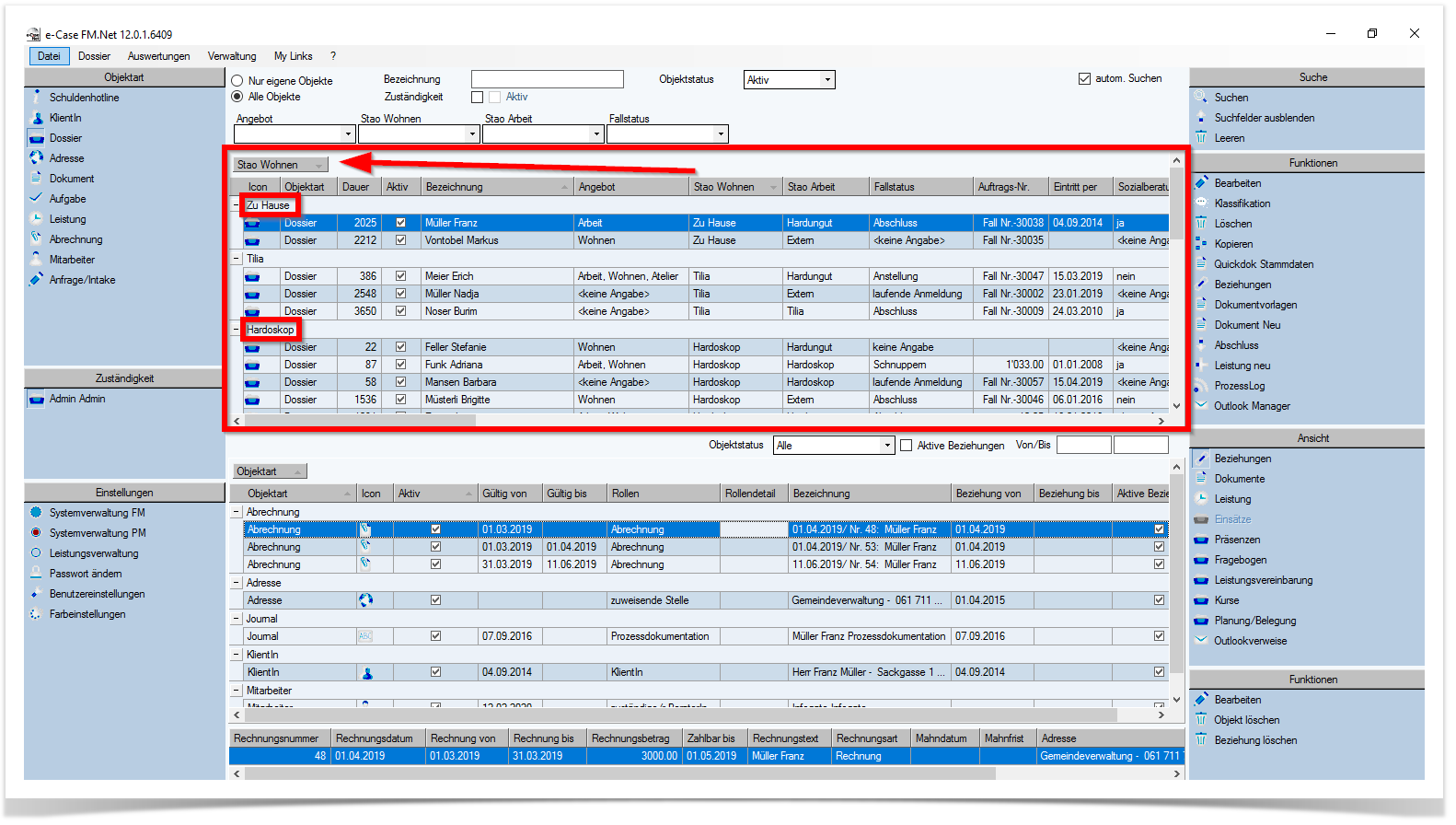
Task: Click 'Planung/Belegung' view link
Action: pyautogui.click(x=1254, y=621)
